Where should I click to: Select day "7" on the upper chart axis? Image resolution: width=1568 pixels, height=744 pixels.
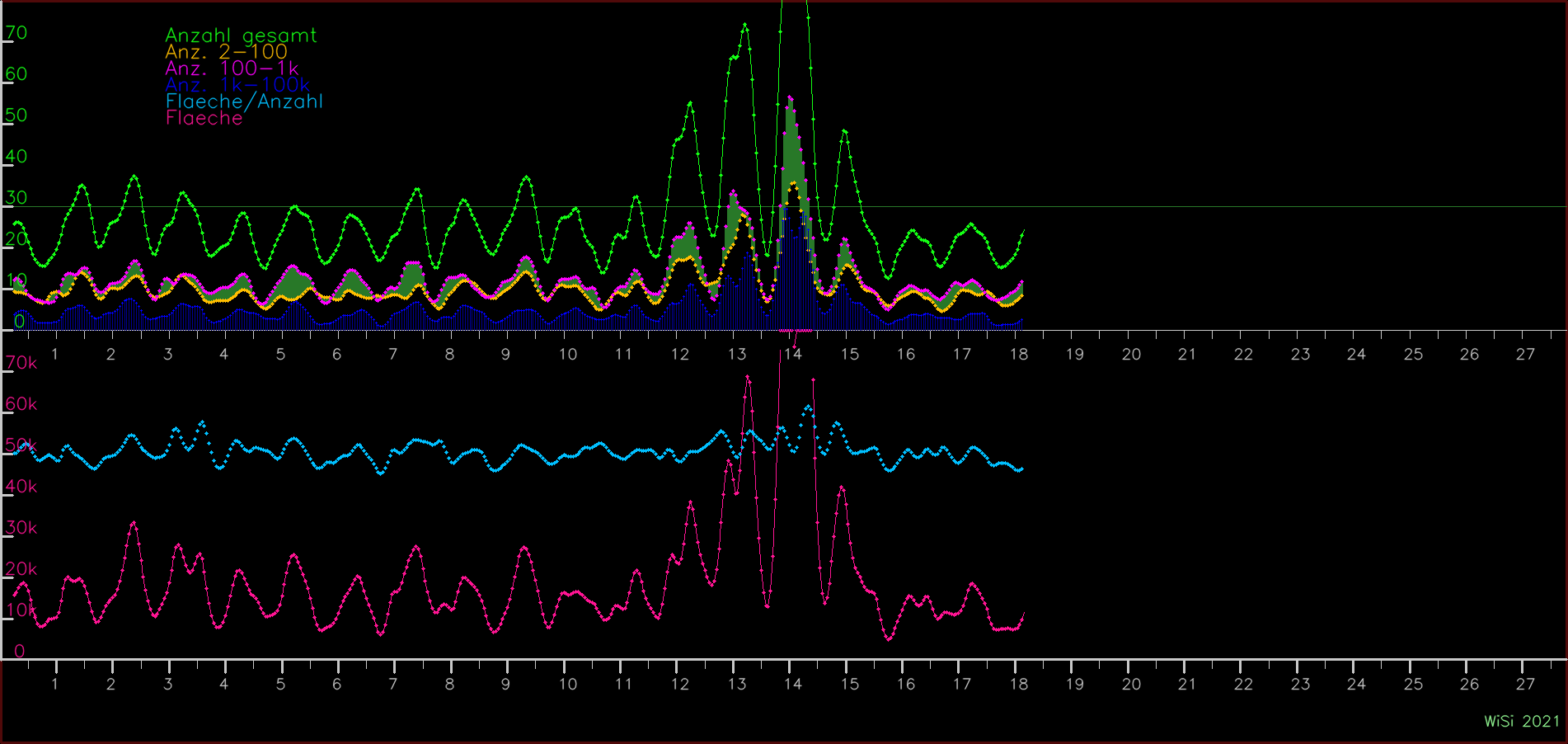click(393, 354)
